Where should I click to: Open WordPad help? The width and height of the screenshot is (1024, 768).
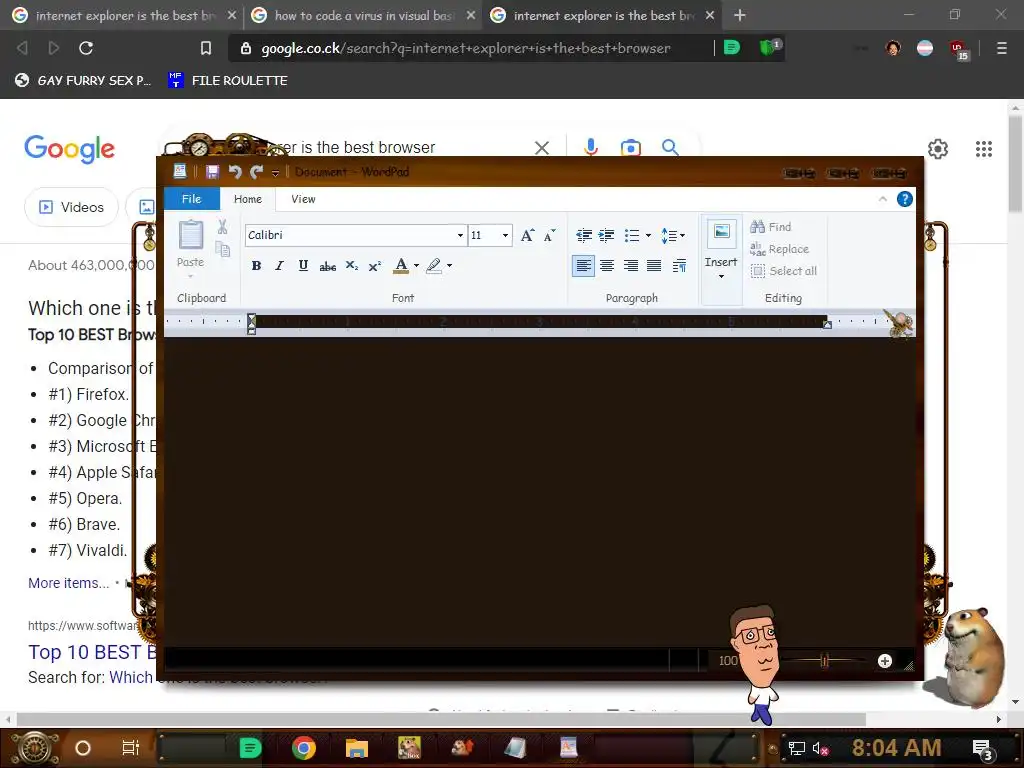pyautogui.click(x=904, y=199)
